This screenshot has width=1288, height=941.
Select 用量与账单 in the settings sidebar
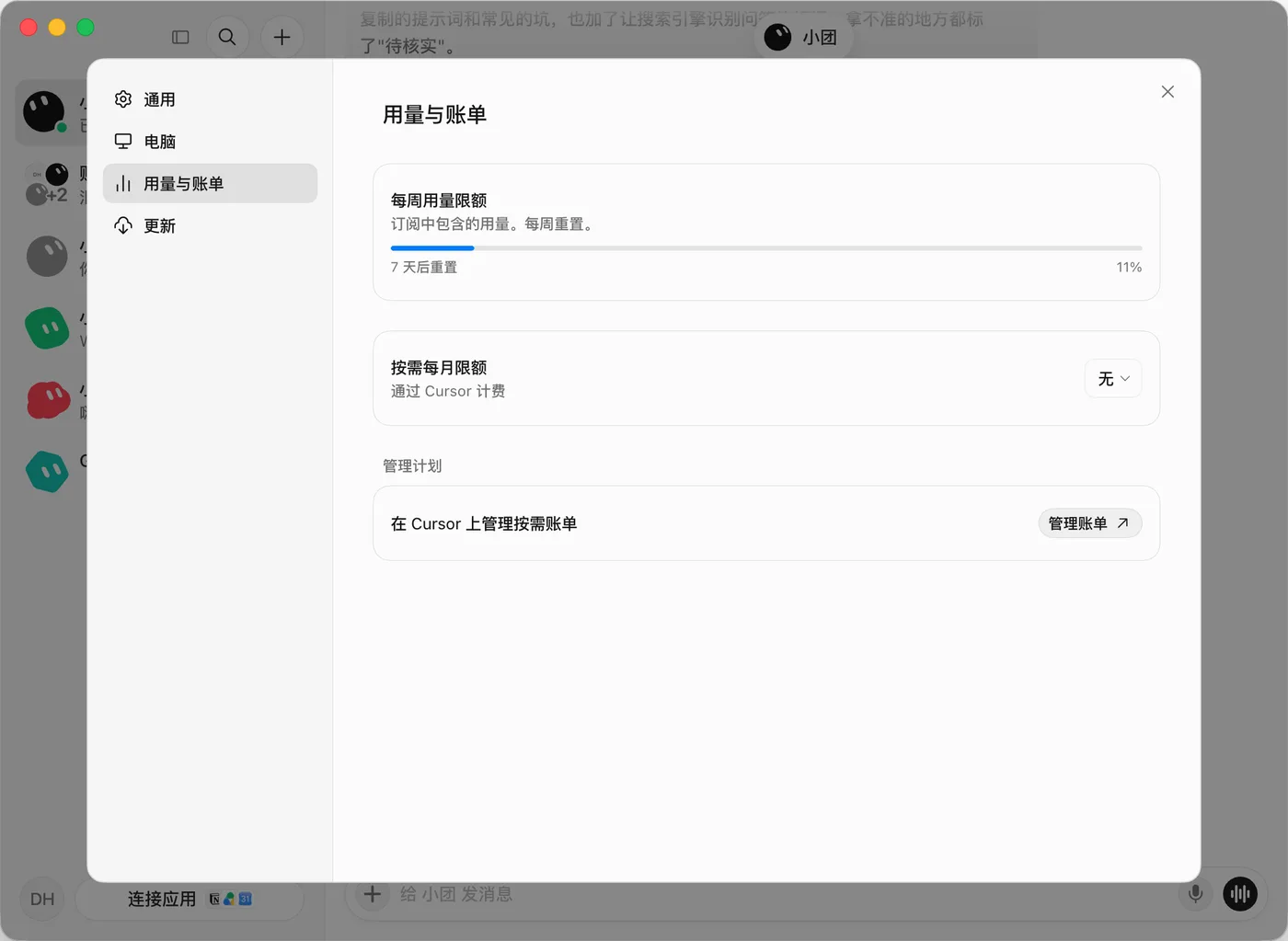[x=210, y=184]
